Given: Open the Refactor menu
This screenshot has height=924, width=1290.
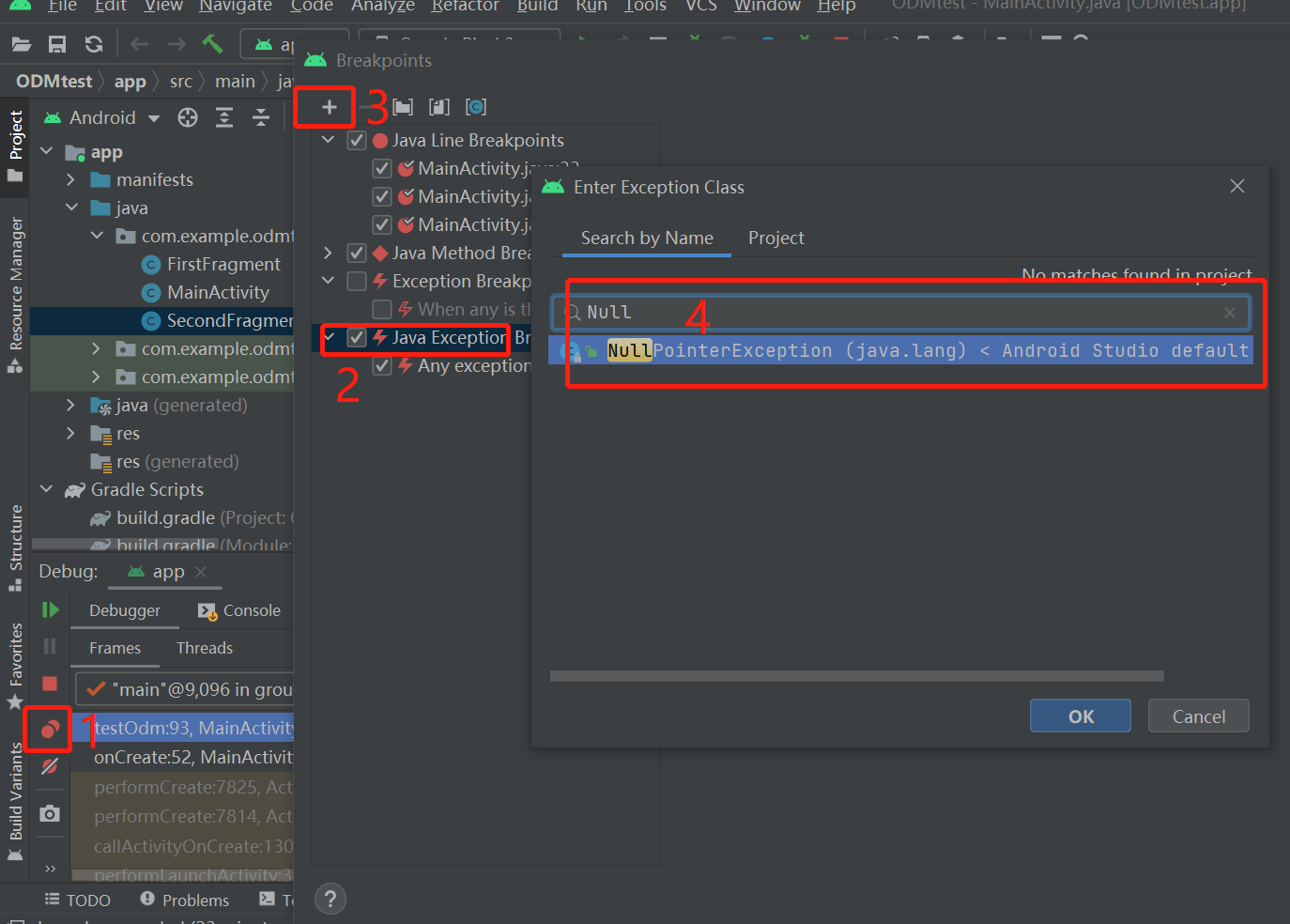Looking at the screenshot, I should click(x=465, y=7).
